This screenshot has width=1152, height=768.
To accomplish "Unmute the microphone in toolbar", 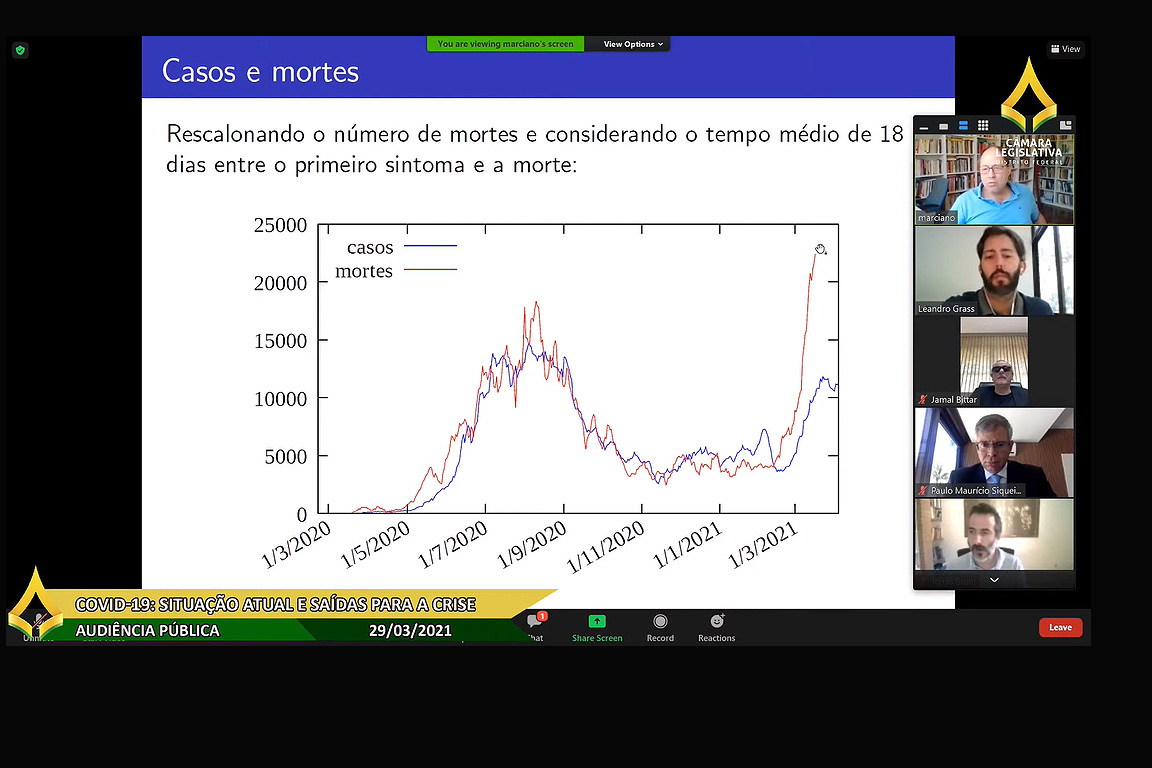I will (38, 625).
